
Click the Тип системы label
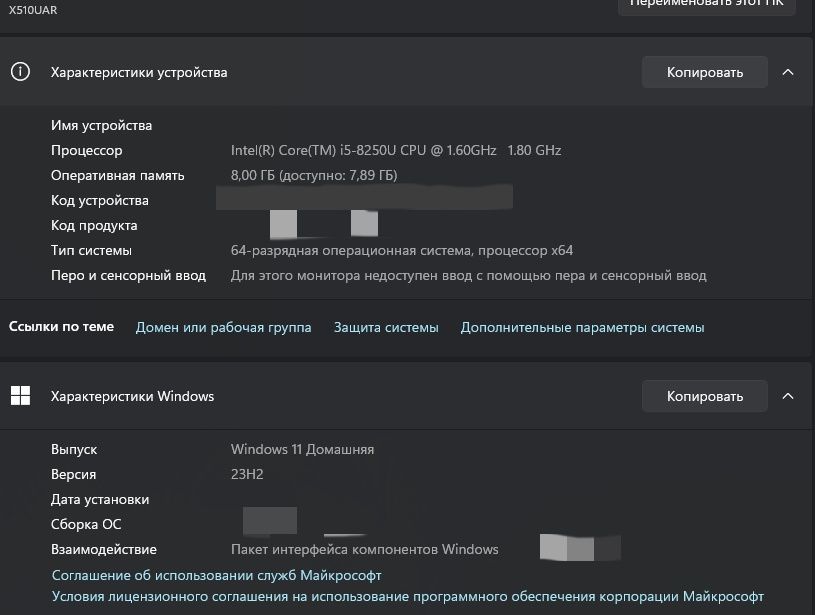(91, 251)
